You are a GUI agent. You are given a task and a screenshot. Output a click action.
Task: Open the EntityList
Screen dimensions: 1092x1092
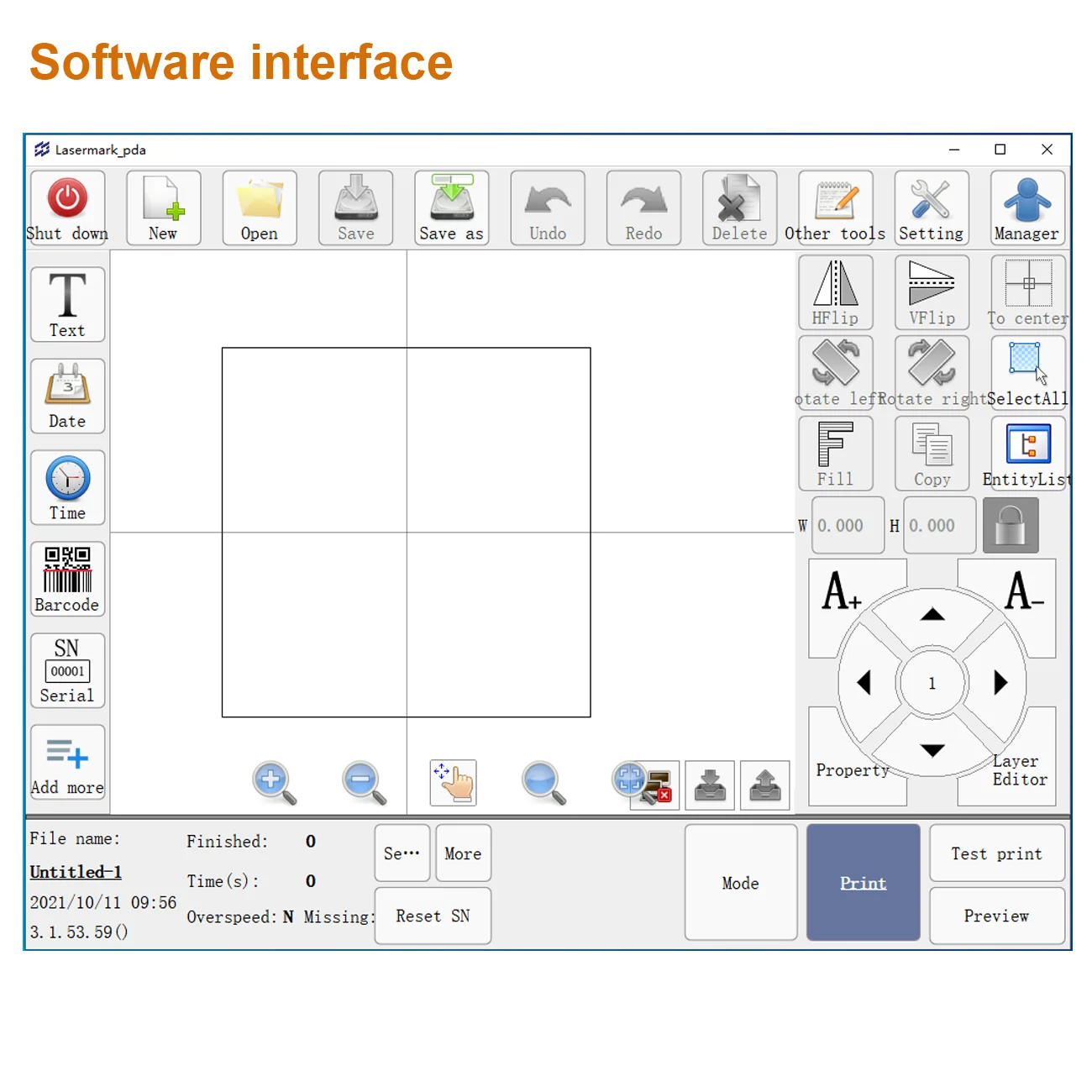tap(1027, 454)
